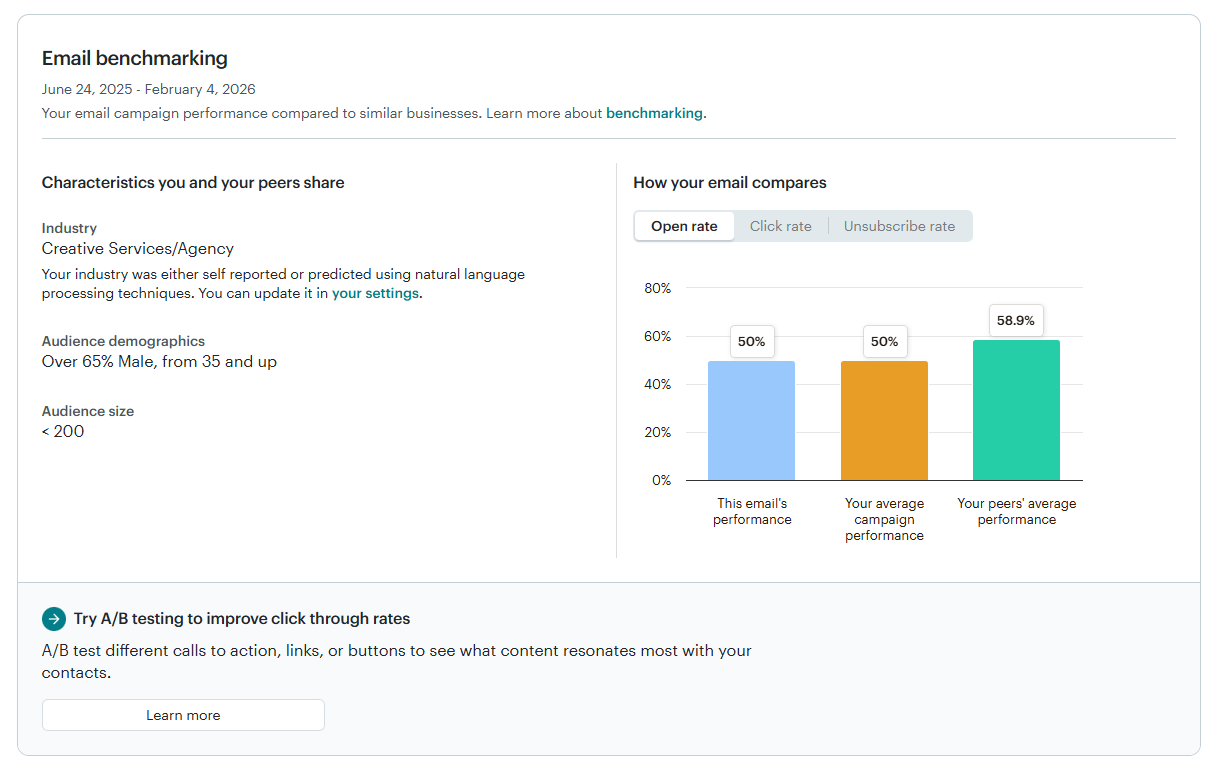
Task: Click the 50% label above the orange bar
Action: point(884,341)
